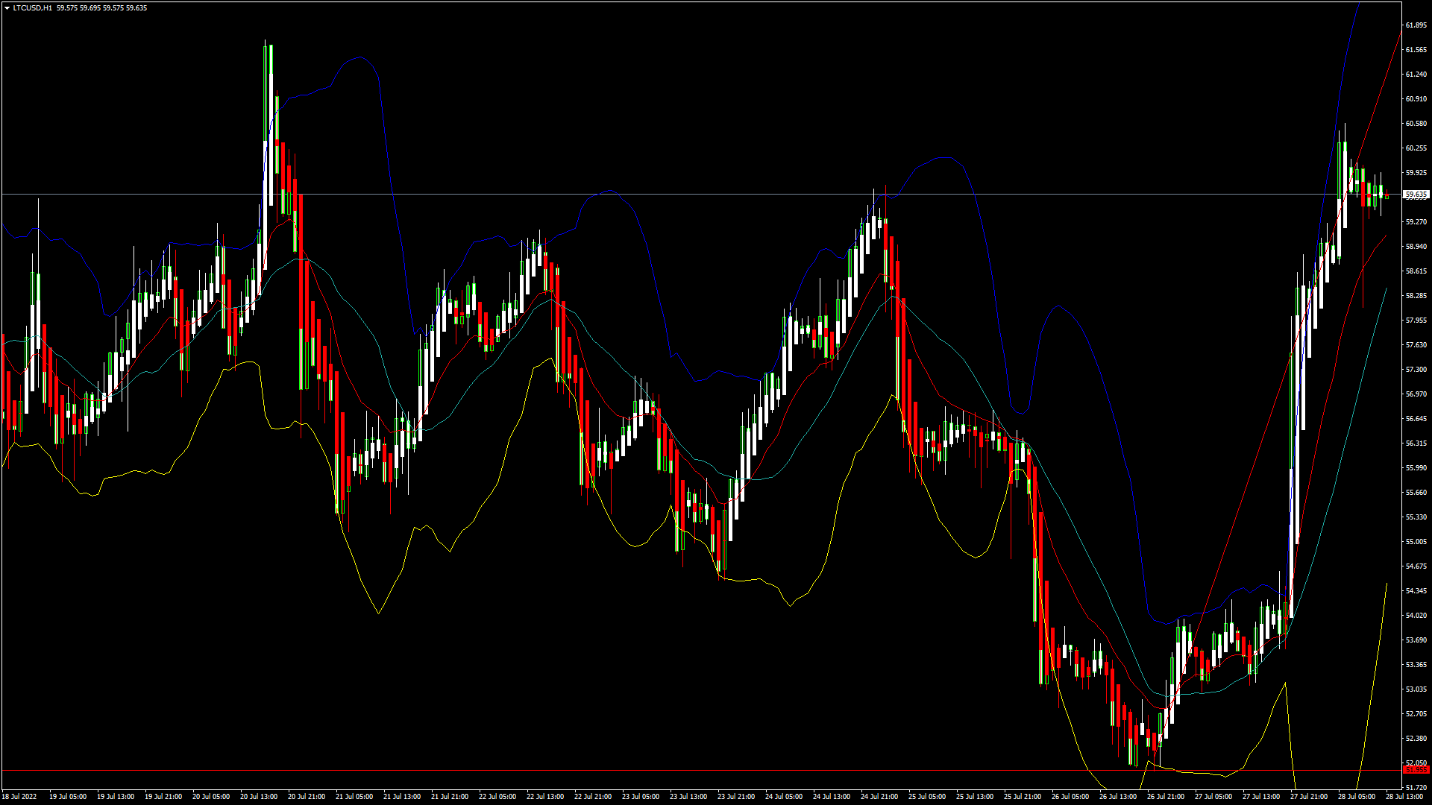Select the red horizontal level line near 52.050
1432x805 pixels.
(x=700, y=770)
